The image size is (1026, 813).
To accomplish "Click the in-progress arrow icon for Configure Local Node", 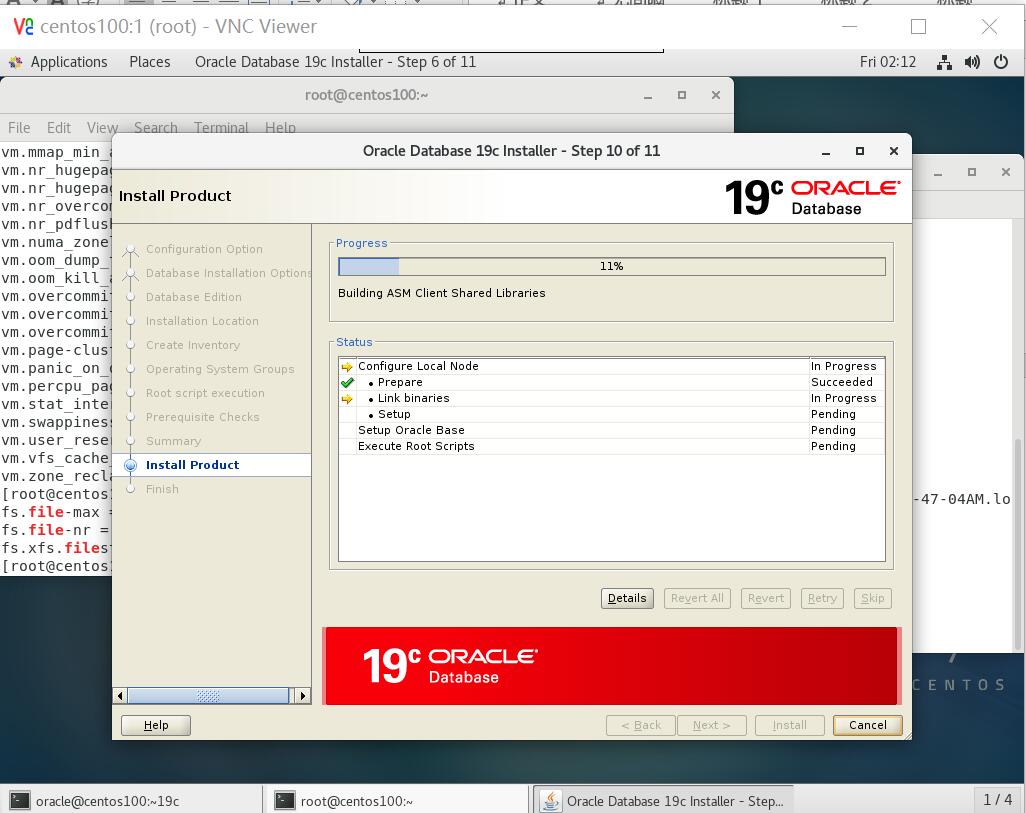I will pyautogui.click(x=347, y=367).
